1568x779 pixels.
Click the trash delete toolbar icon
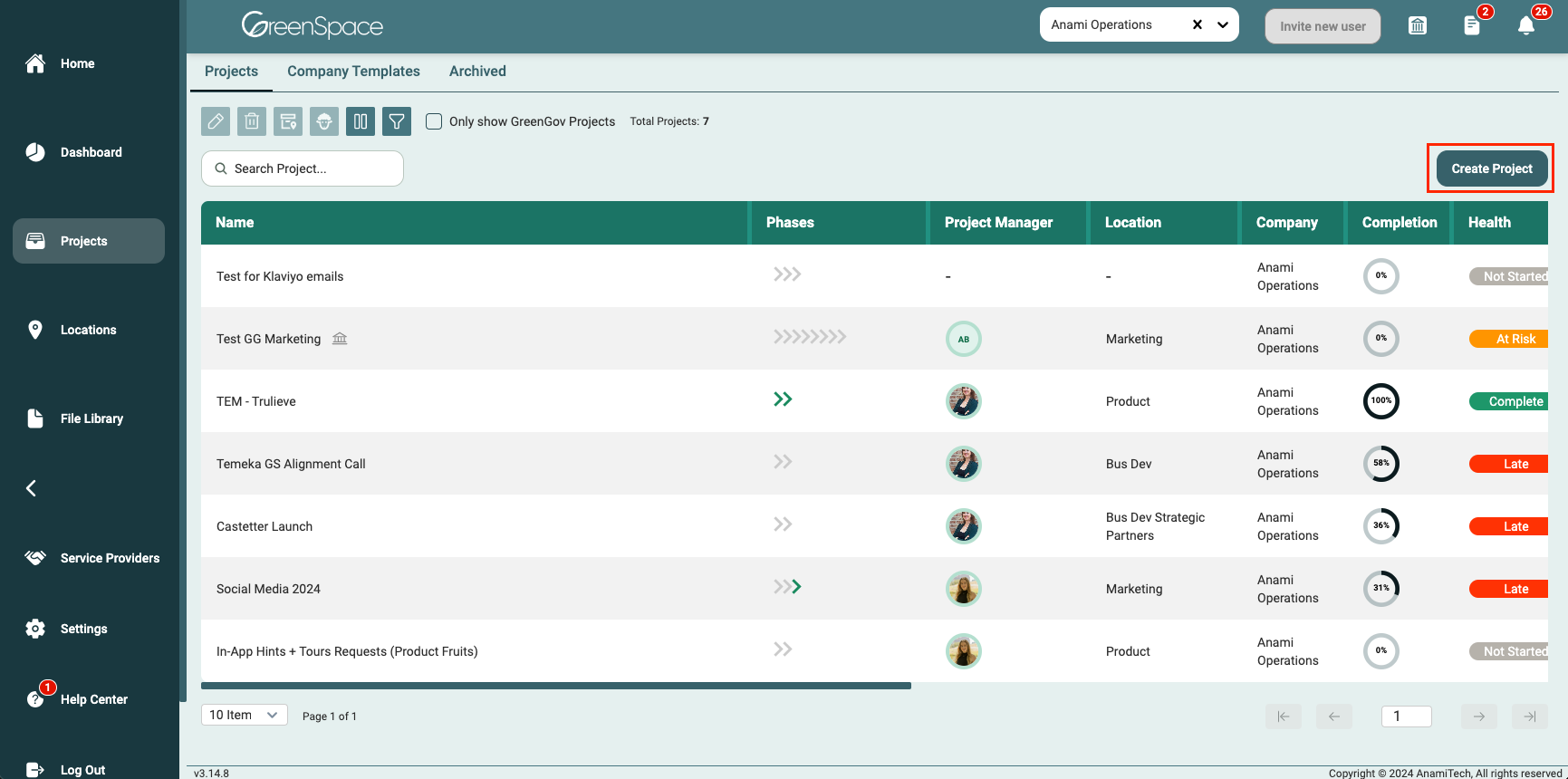coord(252,121)
